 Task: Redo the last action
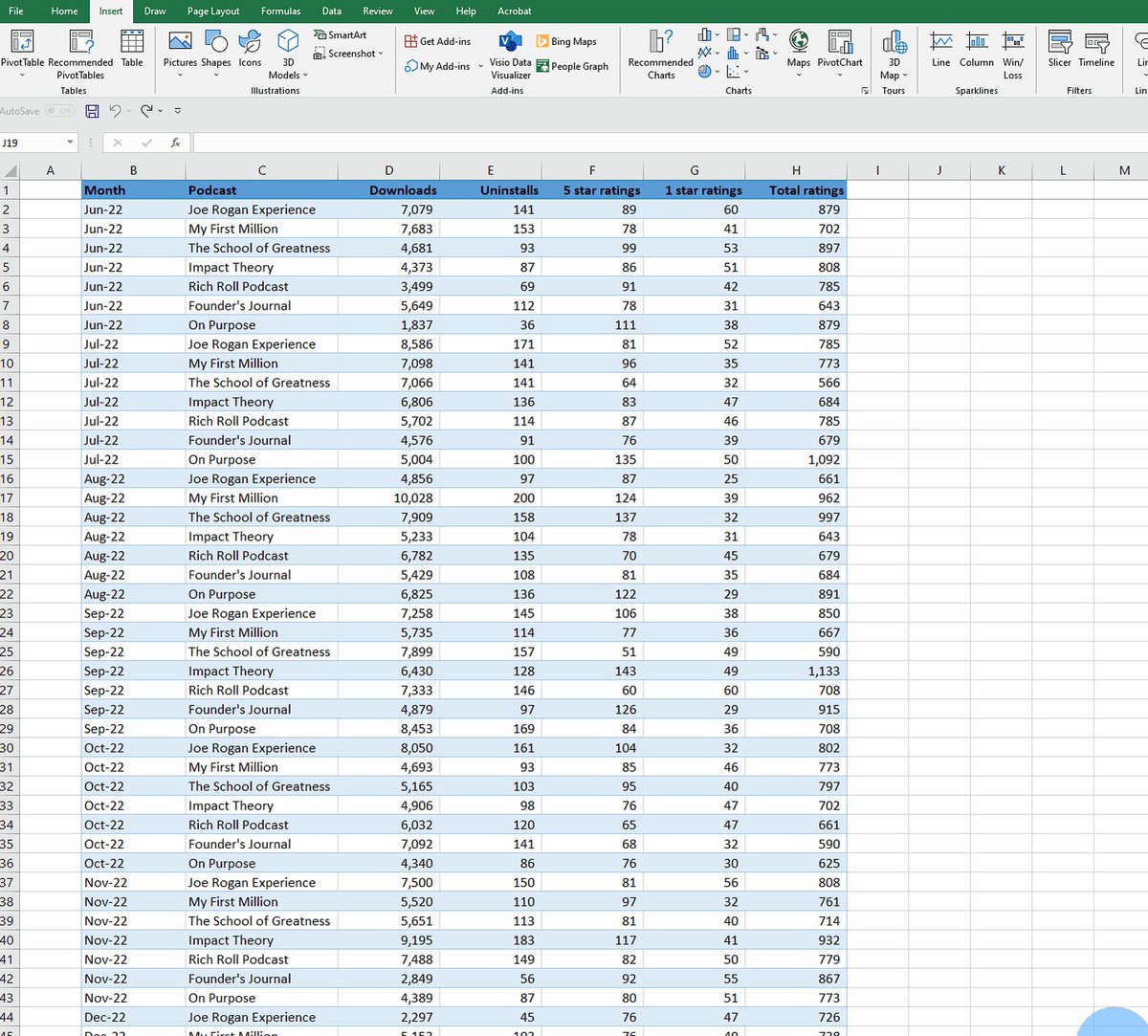[x=146, y=111]
